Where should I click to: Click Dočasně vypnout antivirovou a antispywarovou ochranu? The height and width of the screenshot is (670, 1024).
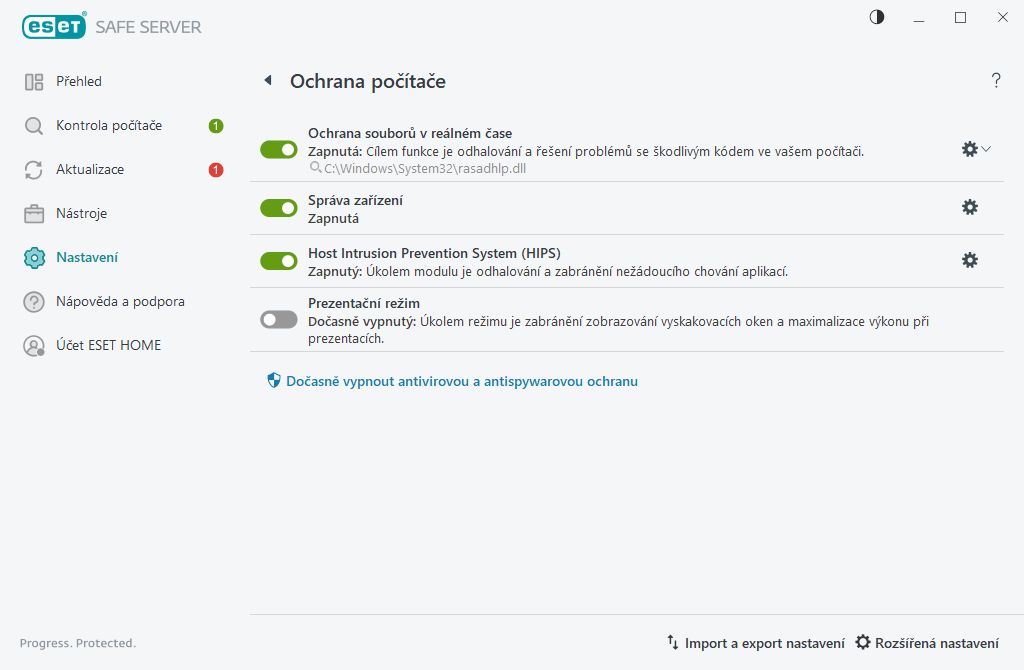461,381
